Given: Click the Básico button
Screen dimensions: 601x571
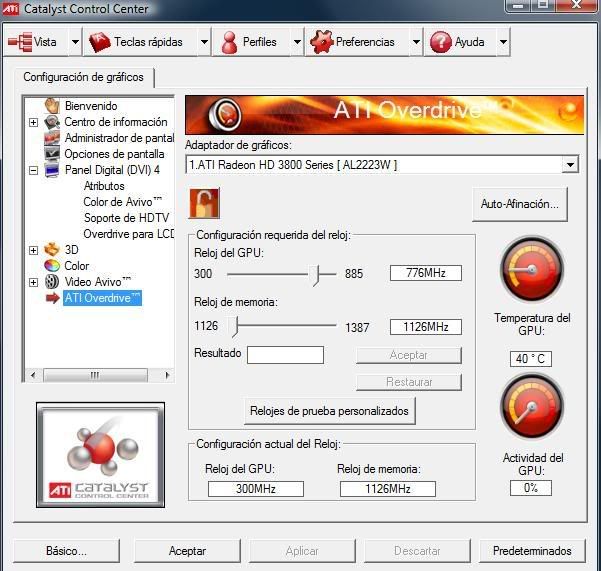Looking at the screenshot, I should pyautogui.click(x=66, y=551).
